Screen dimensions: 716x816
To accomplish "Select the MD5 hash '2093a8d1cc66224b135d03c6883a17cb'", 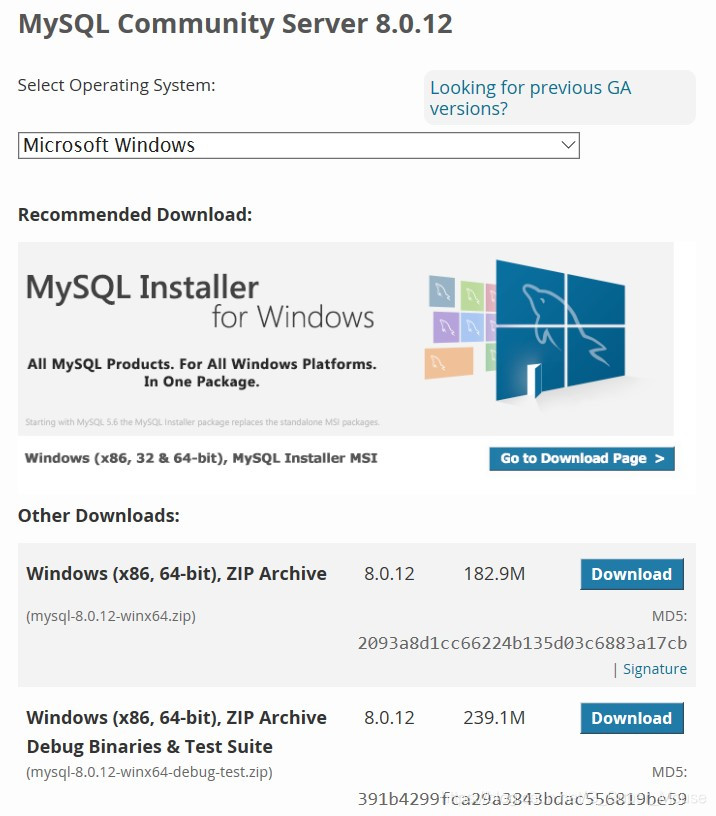I will [x=522, y=643].
